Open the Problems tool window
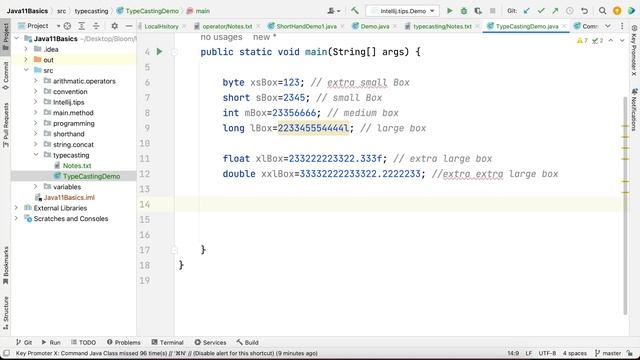The width and height of the screenshot is (640, 360). click(124, 342)
